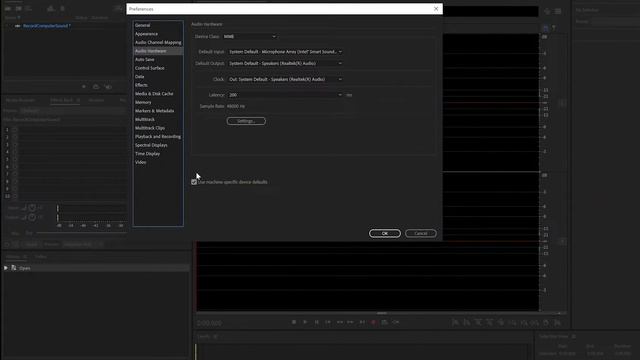This screenshot has height=360, width=640.
Task: Toggle power for Effects Rack slot 2
Action: click(x=15, y=137)
